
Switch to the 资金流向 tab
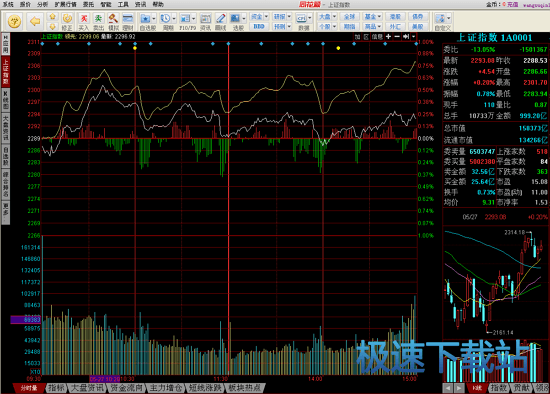(x=126, y=388)
